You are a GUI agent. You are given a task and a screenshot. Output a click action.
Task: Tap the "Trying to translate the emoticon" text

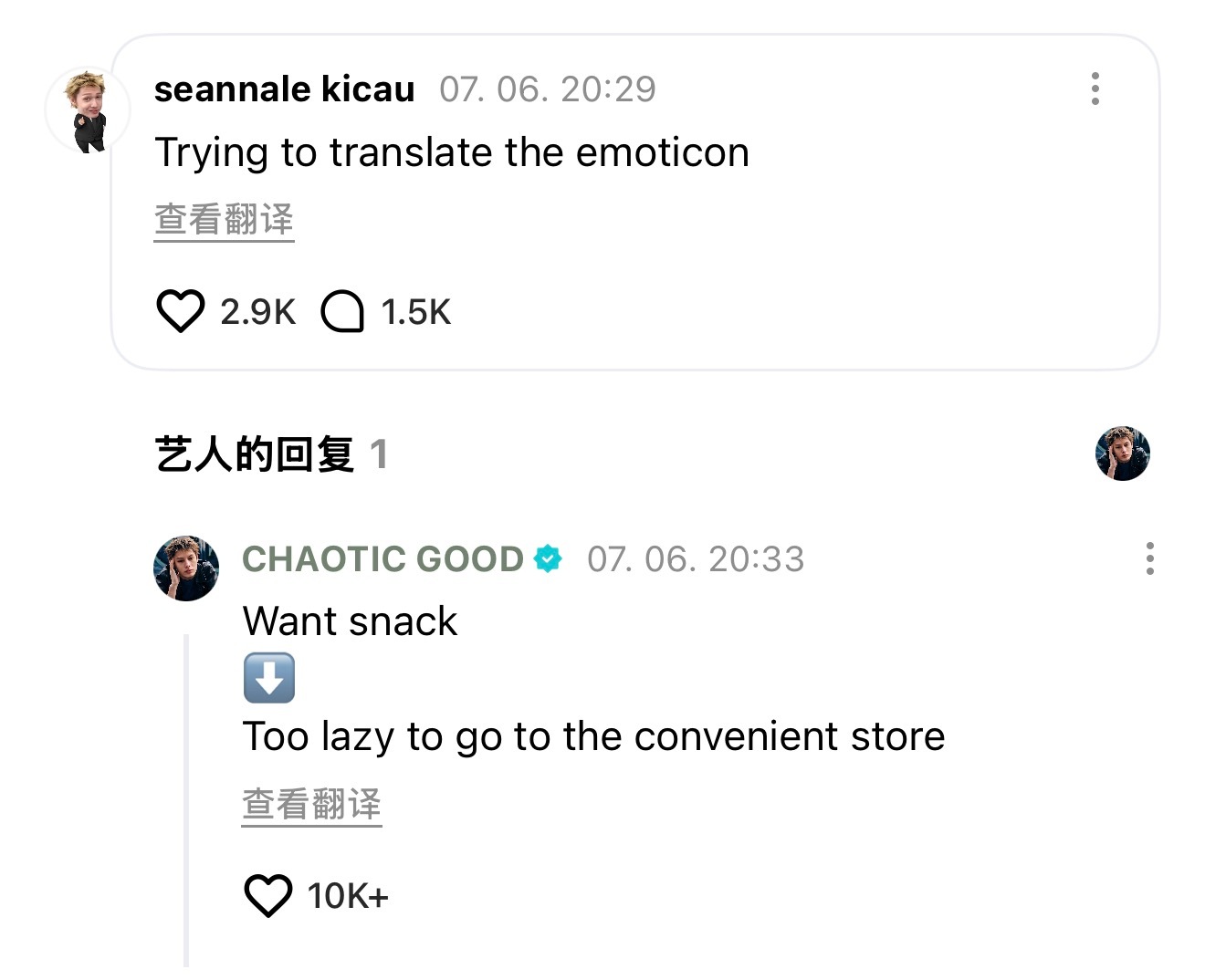452,152
